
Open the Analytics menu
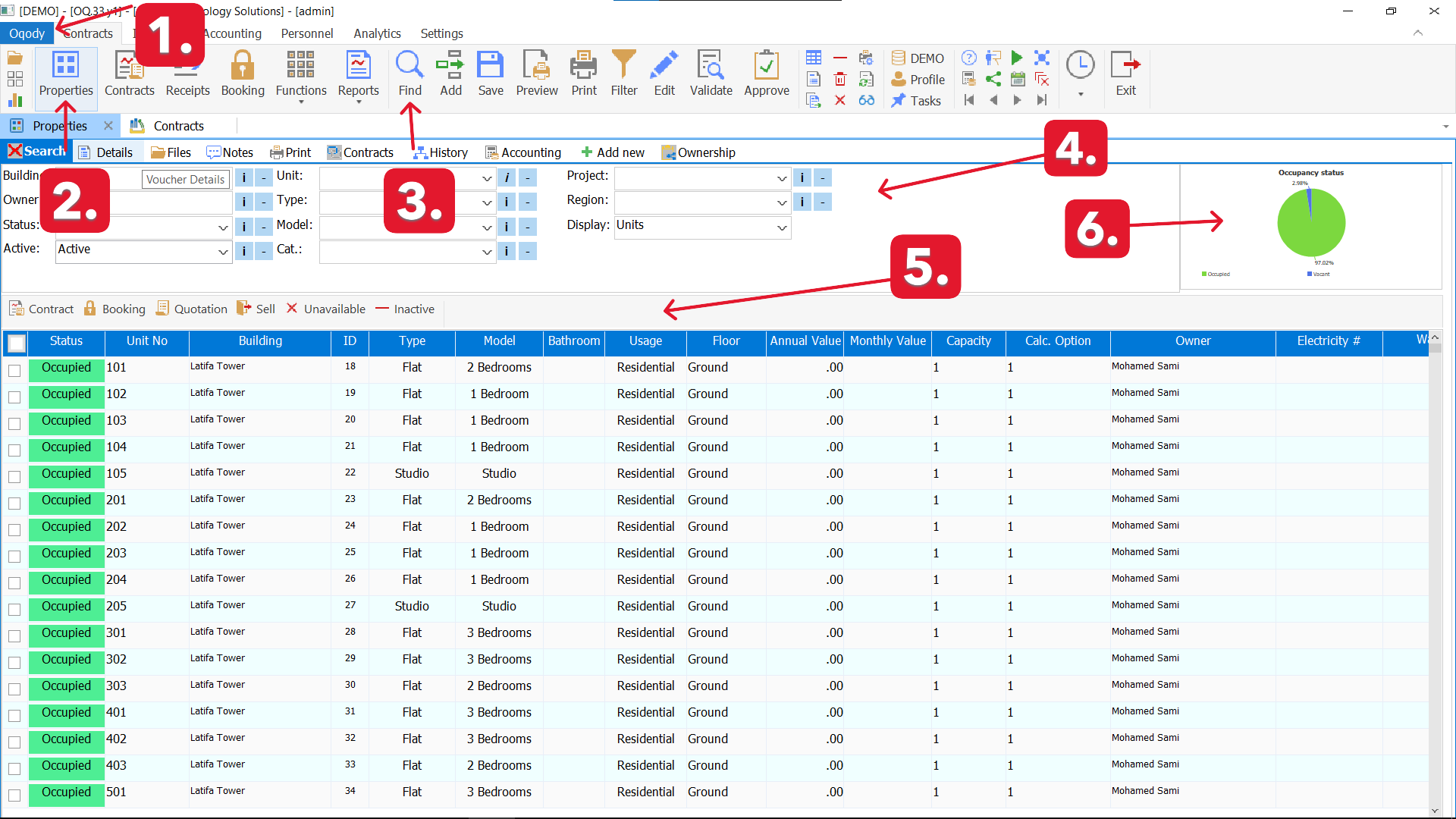(x=377, y=33)
